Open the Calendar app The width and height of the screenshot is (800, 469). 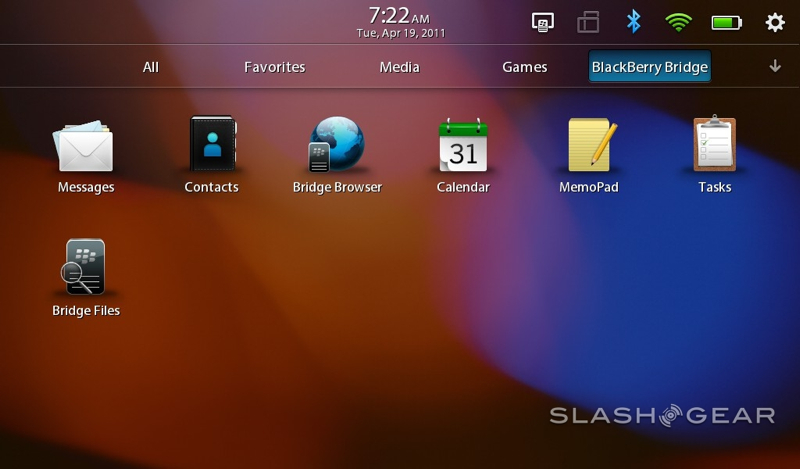[x=463, y=149]
